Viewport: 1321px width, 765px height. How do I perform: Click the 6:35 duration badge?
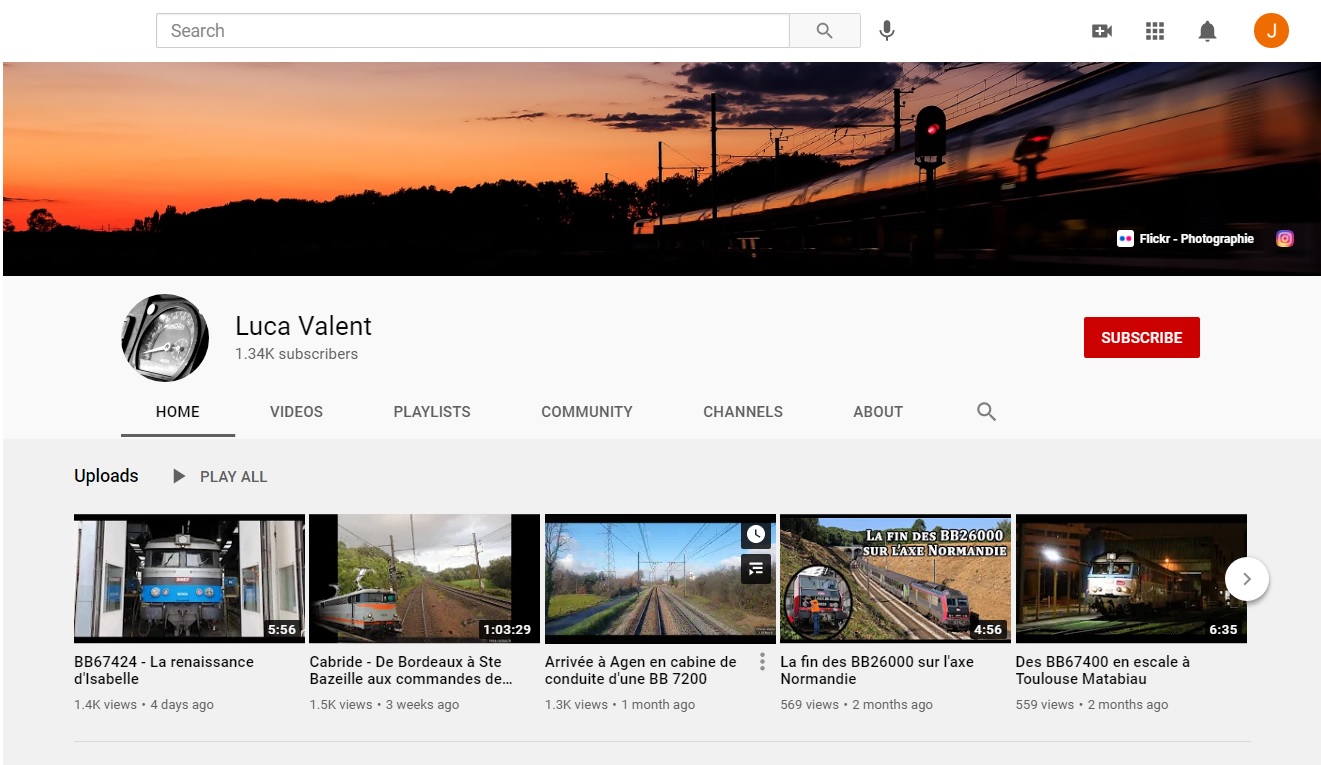point(1223,630)
